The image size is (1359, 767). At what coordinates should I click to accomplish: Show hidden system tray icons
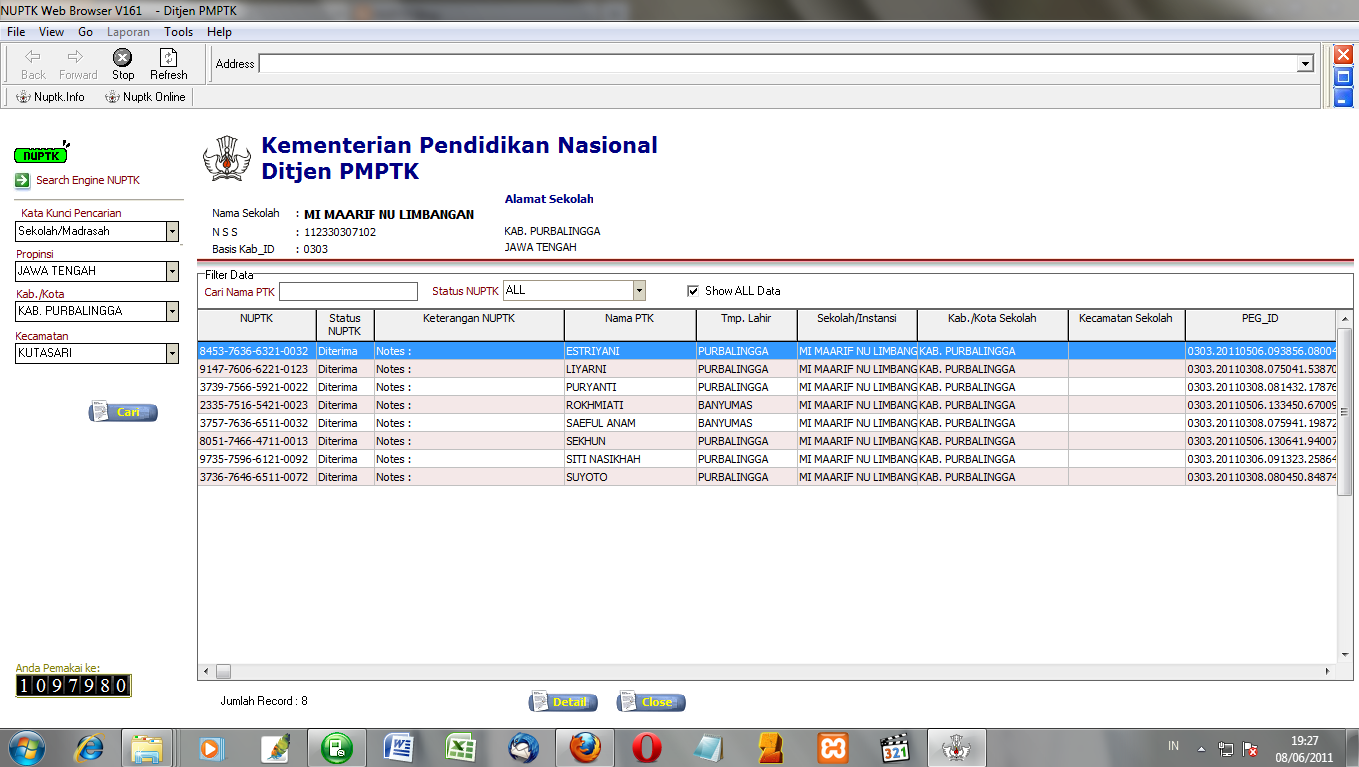coord(1200,748)
